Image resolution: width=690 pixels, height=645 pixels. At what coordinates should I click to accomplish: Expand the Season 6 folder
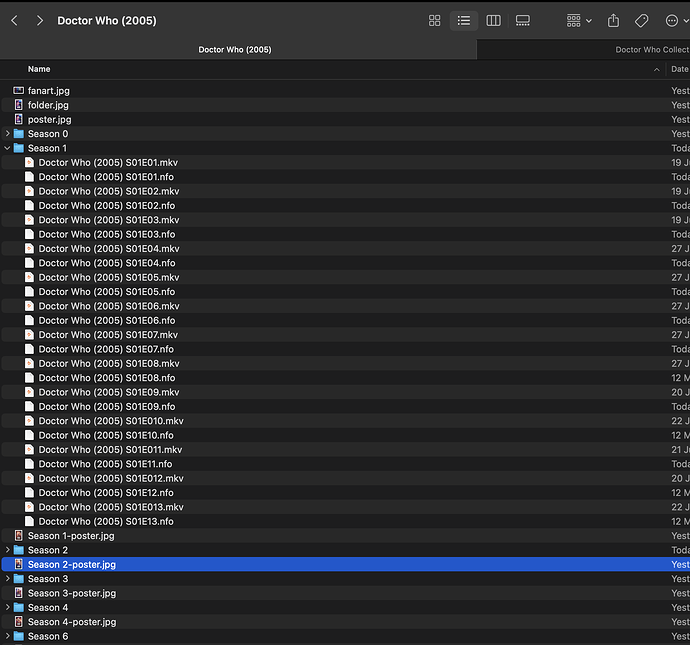[7, 636]
